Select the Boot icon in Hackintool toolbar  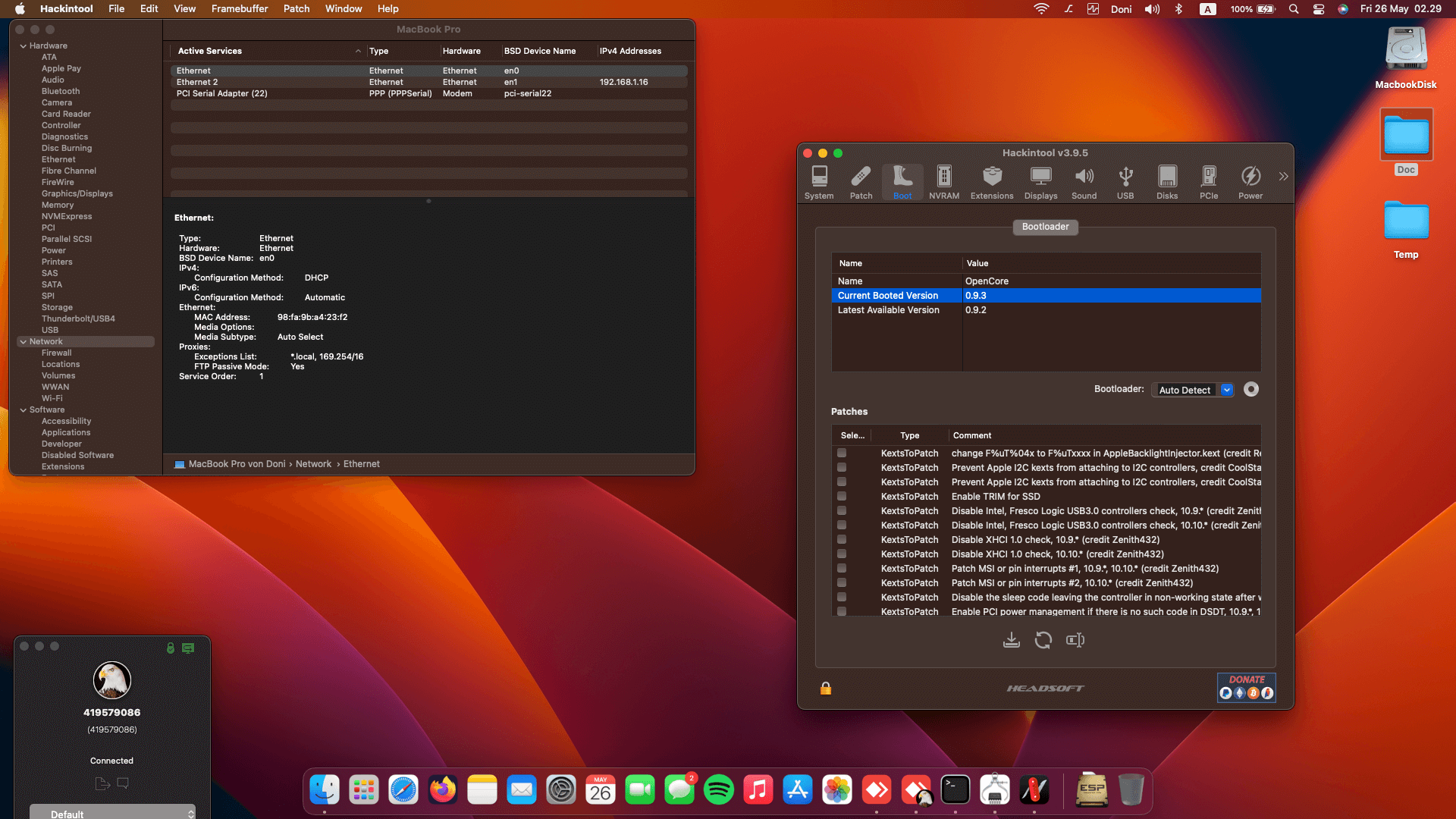click(x=902, y=183)
